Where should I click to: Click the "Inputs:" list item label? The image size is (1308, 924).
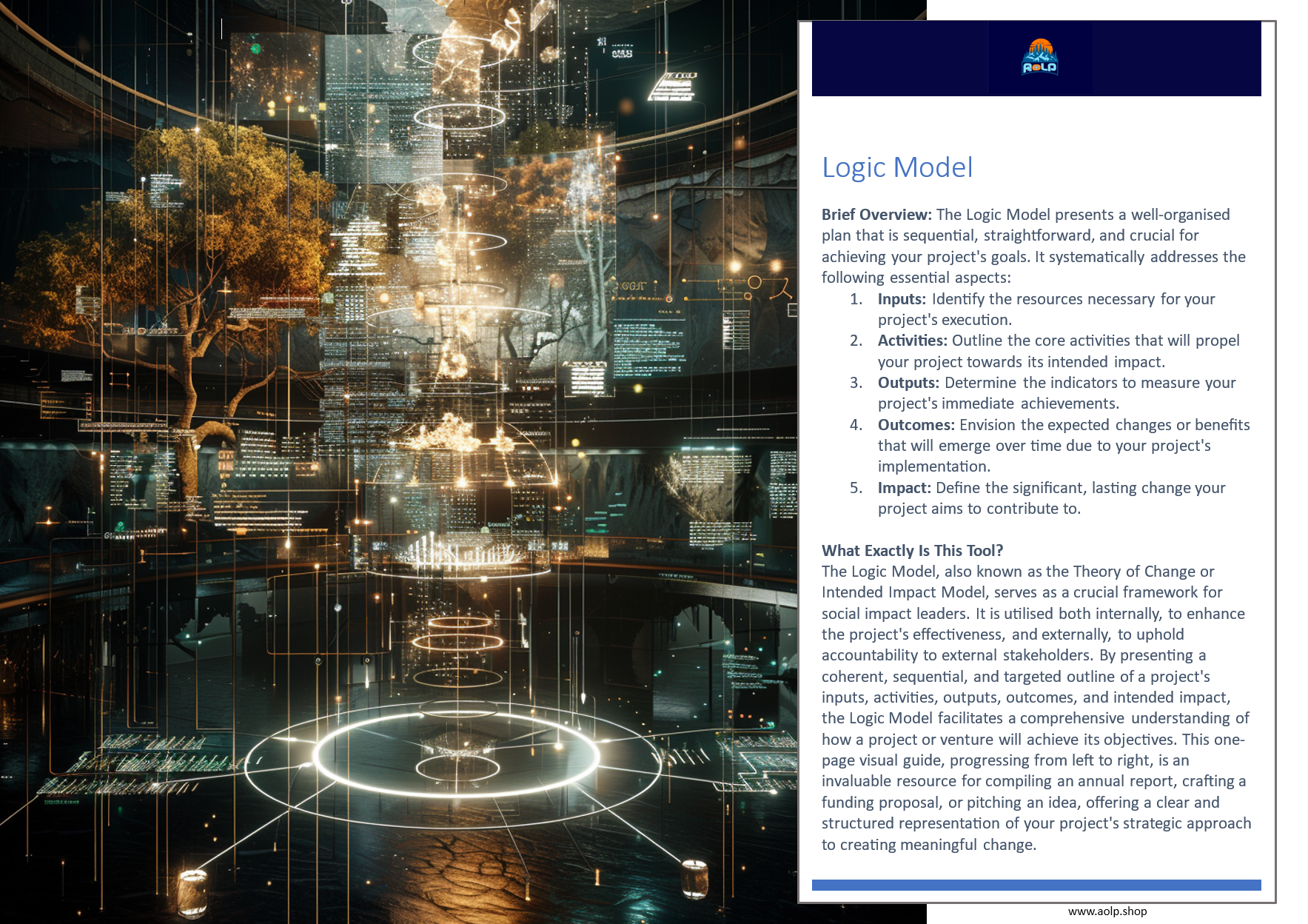click(x=901, y=299)
